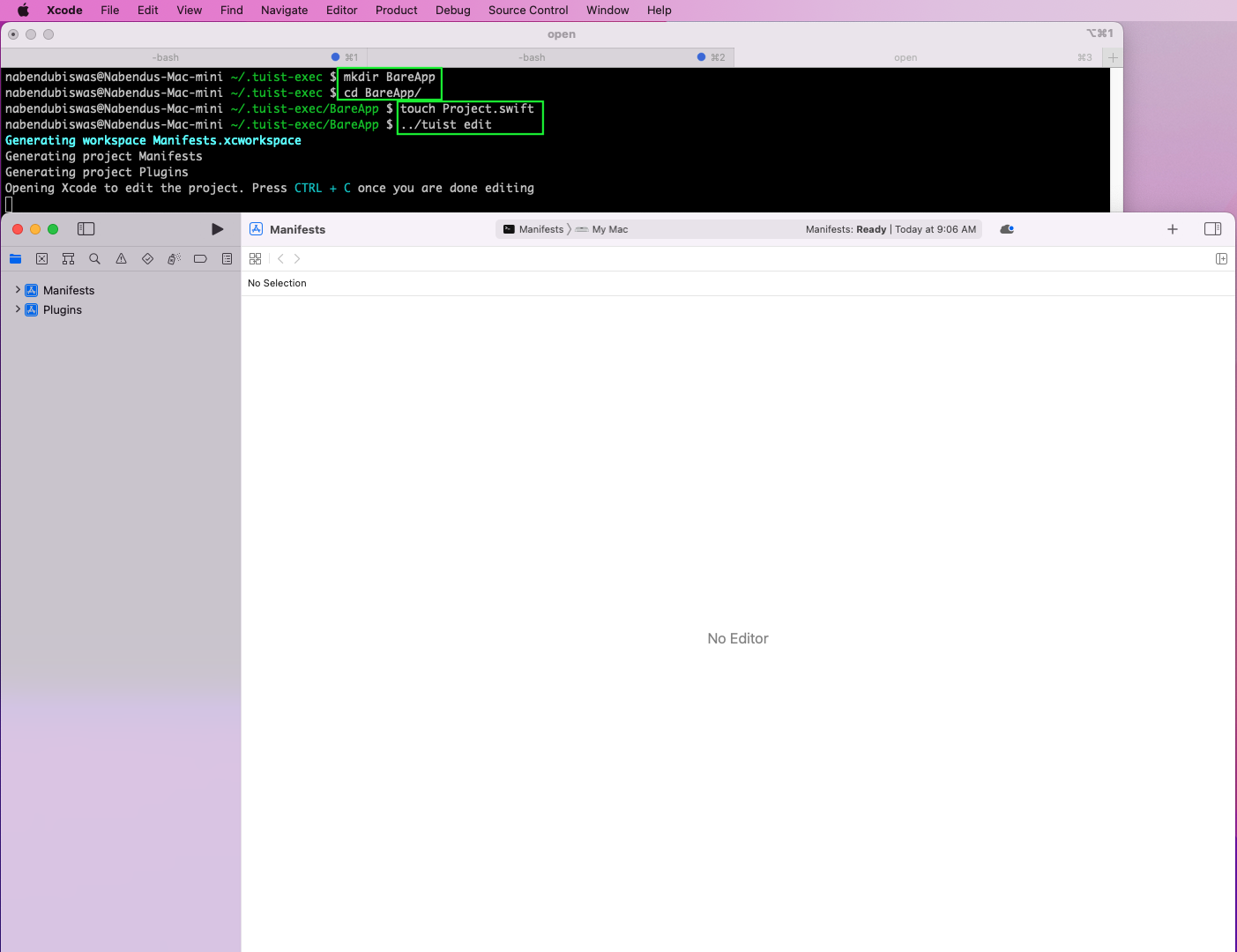The width and height of the screenshot is (1237, 952).
Task: Open the Debug menu
Action: click(453, 11)
